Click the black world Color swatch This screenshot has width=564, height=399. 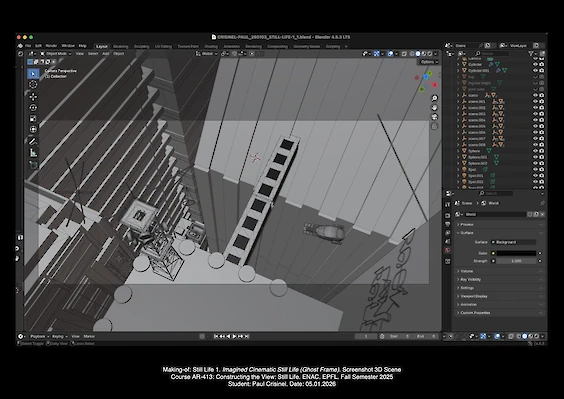pyautogui.click(x=516, y=253)
